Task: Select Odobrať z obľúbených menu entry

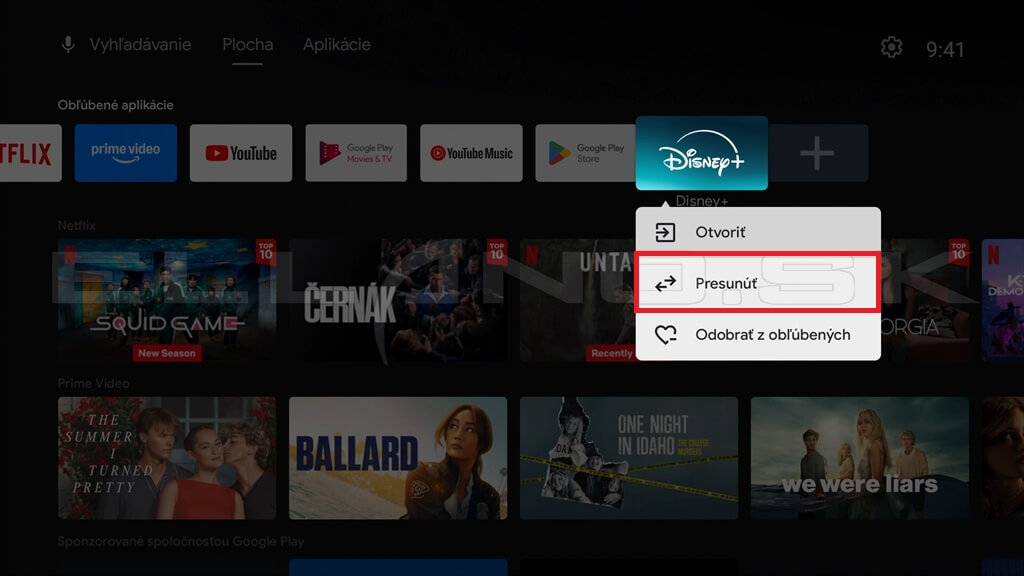Action: (x=758, y=335)
